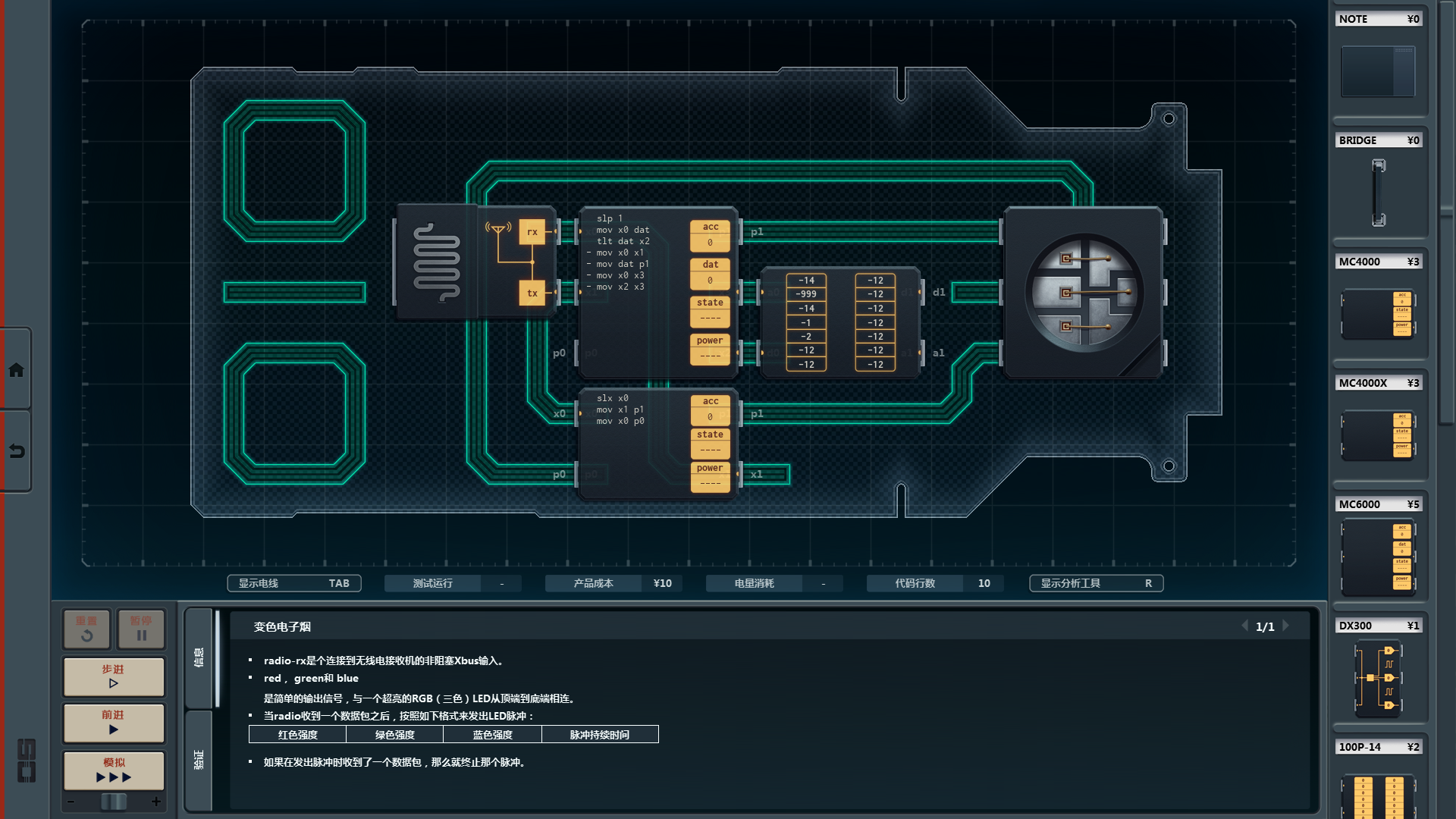Pick the MC6000 microcontroller component
Viewport: 1456px width, 819px height.
click(x=1378, y=557)
